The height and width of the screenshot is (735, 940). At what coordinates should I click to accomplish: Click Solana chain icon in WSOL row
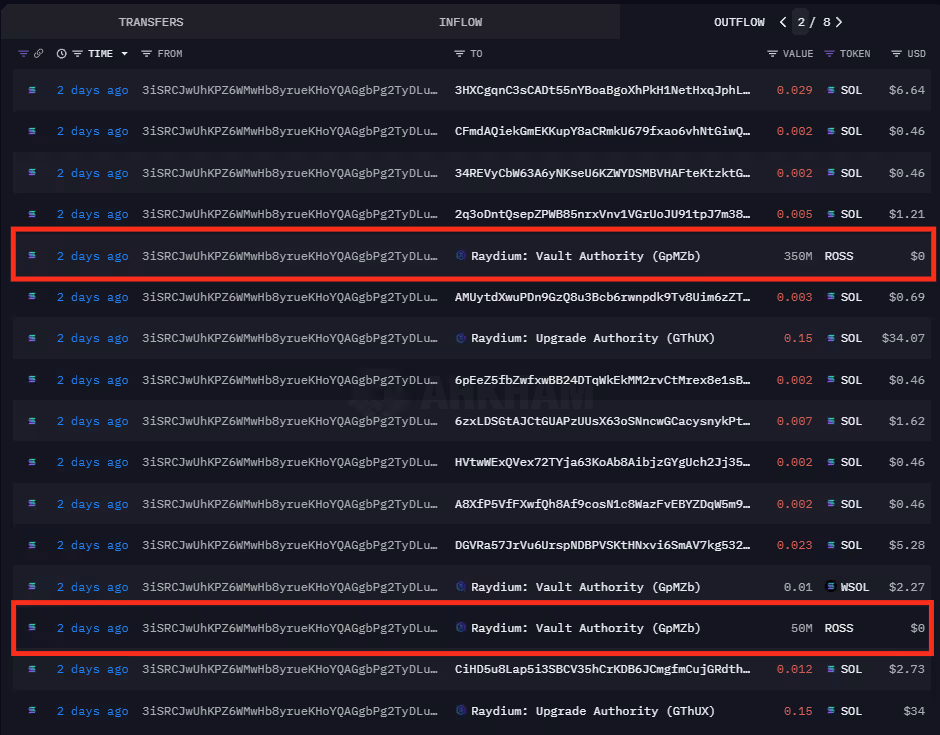(x=32, y=586)
